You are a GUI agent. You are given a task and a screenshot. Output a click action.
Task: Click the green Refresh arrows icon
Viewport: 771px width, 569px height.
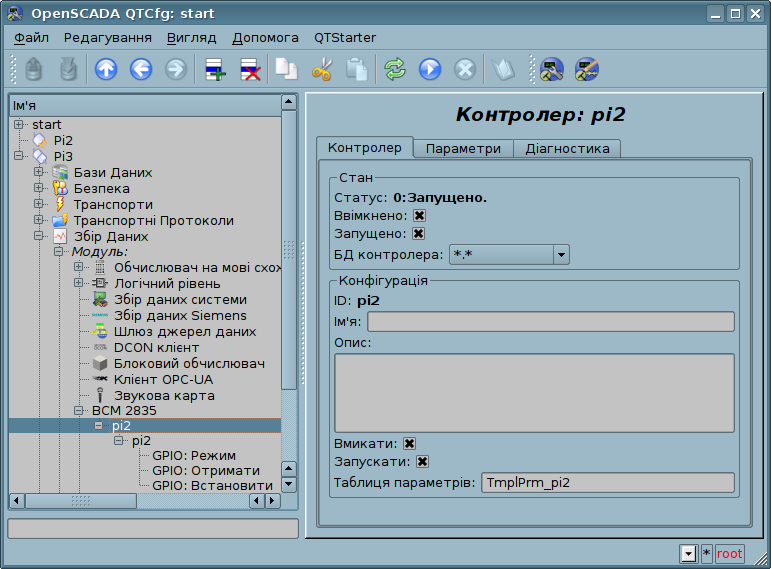395,69
